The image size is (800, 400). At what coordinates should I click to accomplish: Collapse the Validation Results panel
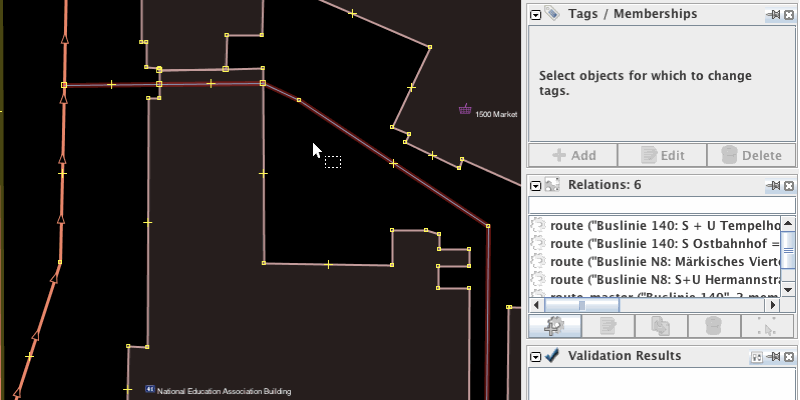pos(535,357)
